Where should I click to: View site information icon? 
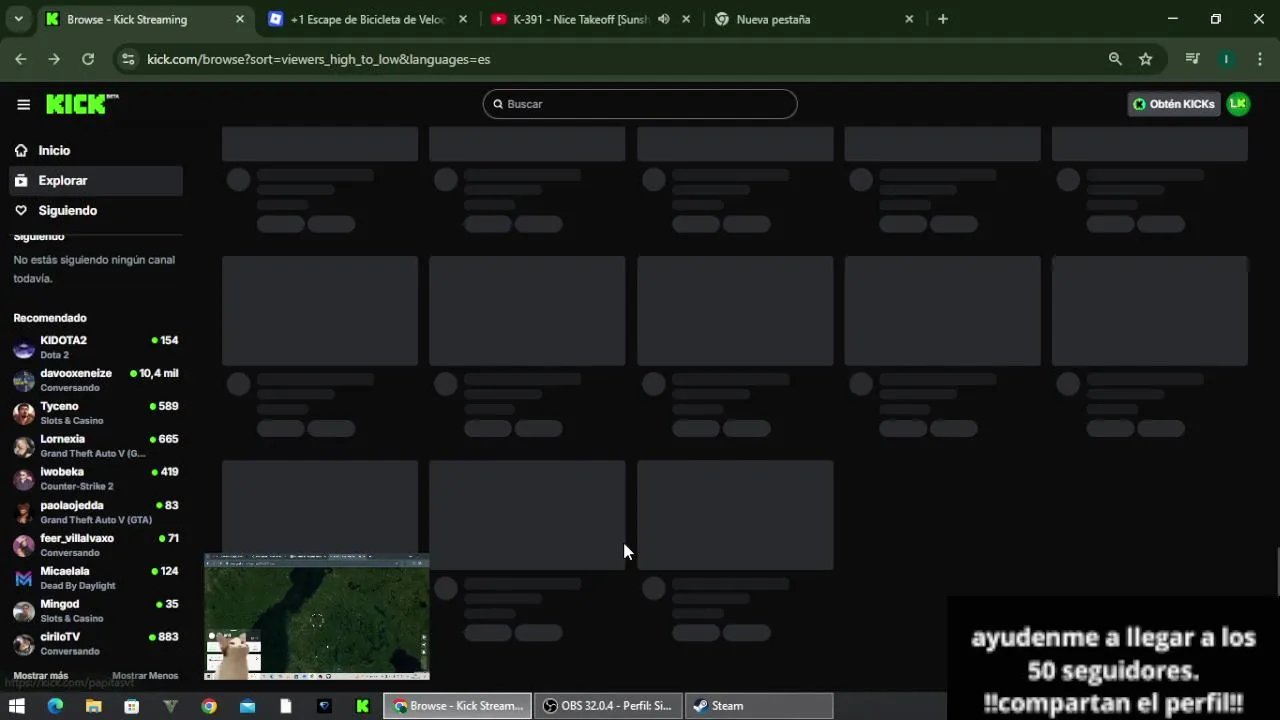[x=128, y=59]
